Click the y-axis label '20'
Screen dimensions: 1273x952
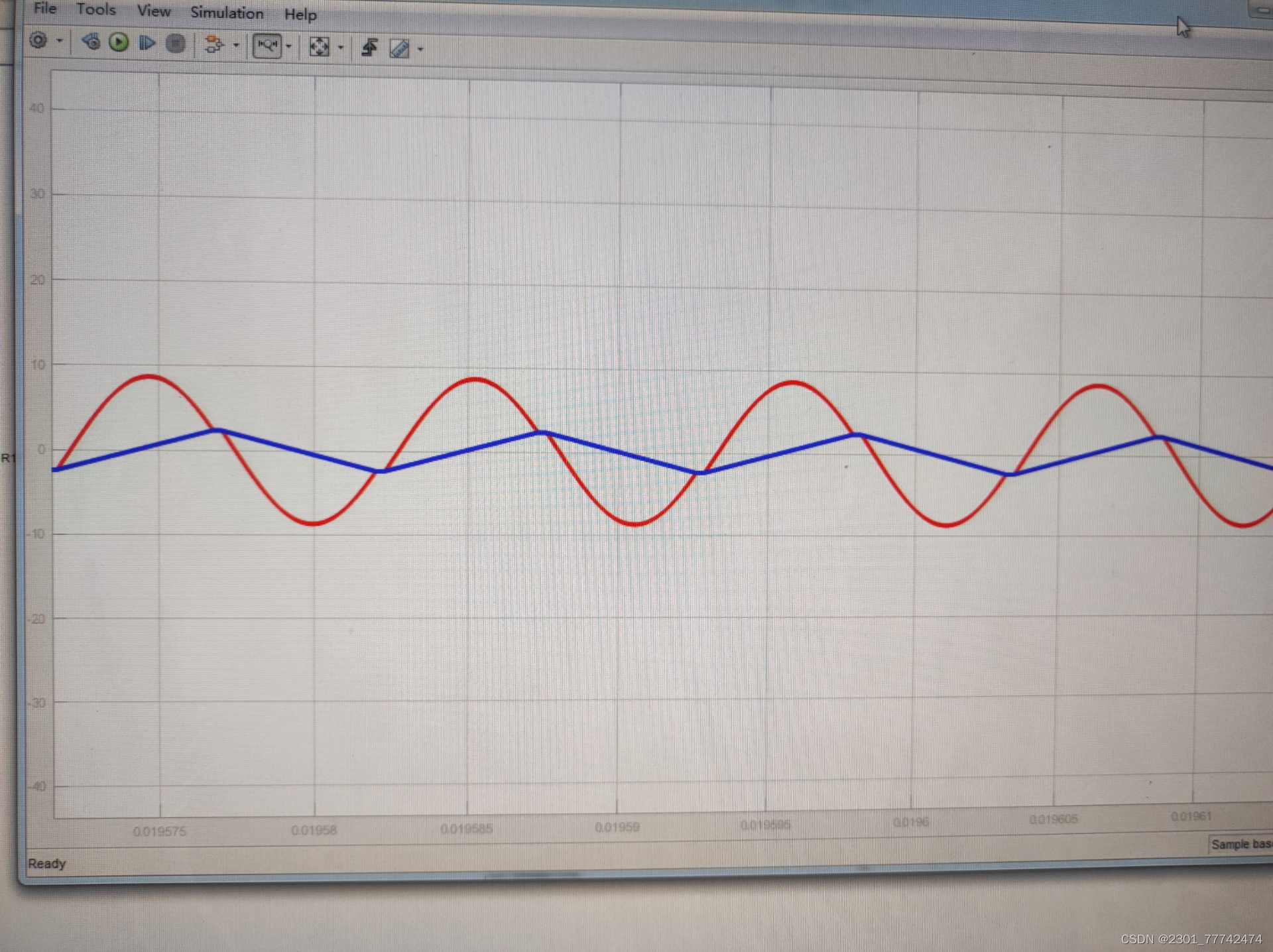[38, 280]
